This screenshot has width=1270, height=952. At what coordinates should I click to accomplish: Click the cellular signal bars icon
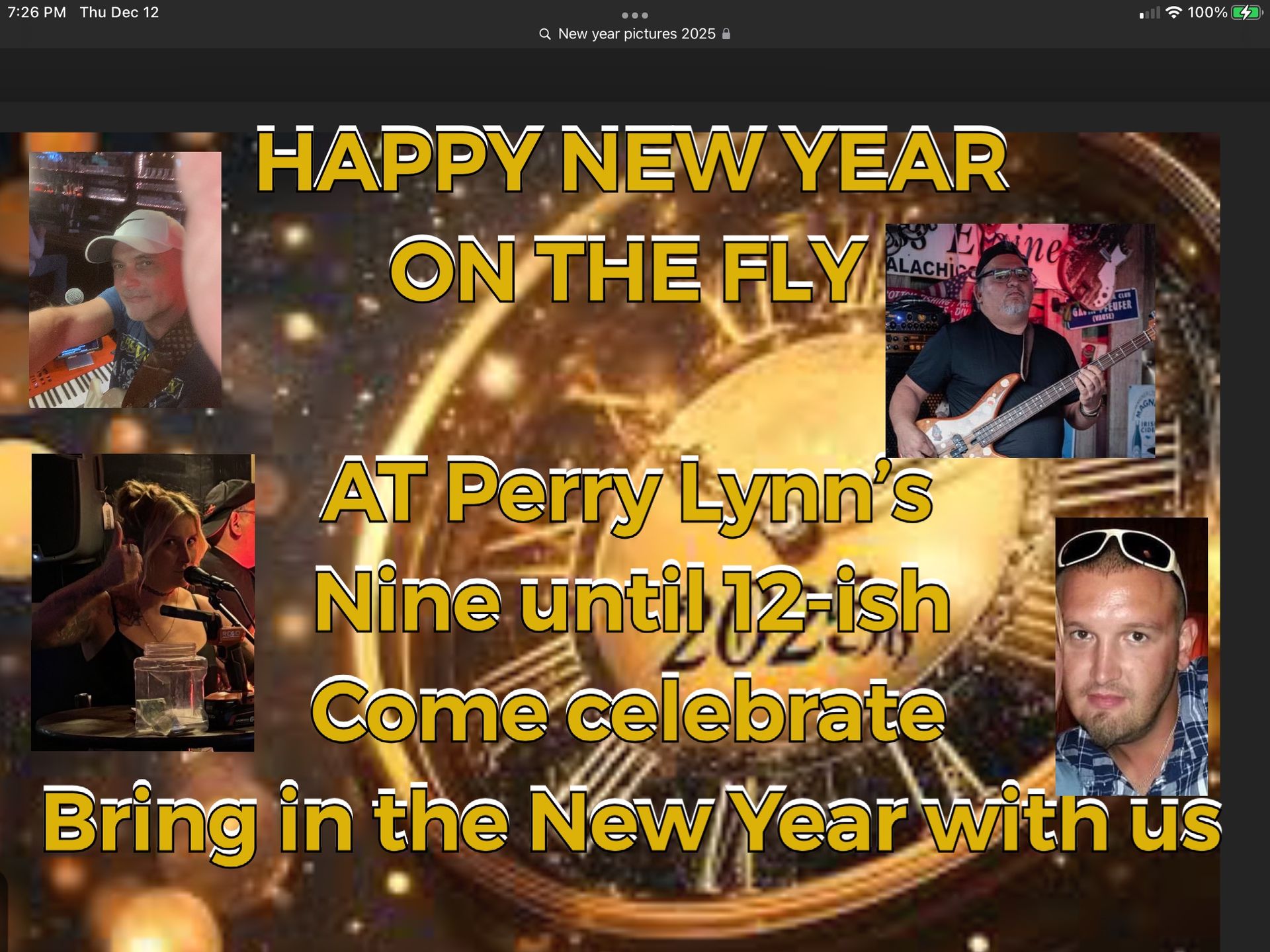[x=1150, y=13]
